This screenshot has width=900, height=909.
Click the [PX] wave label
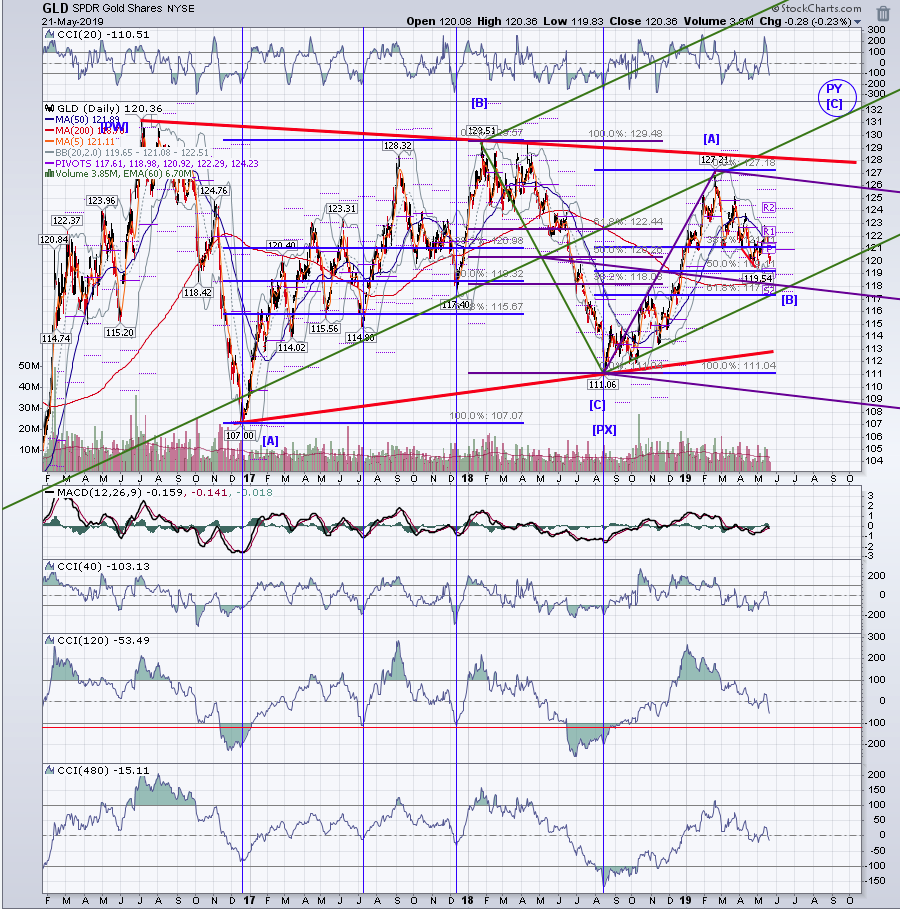(x=604, y=430)
